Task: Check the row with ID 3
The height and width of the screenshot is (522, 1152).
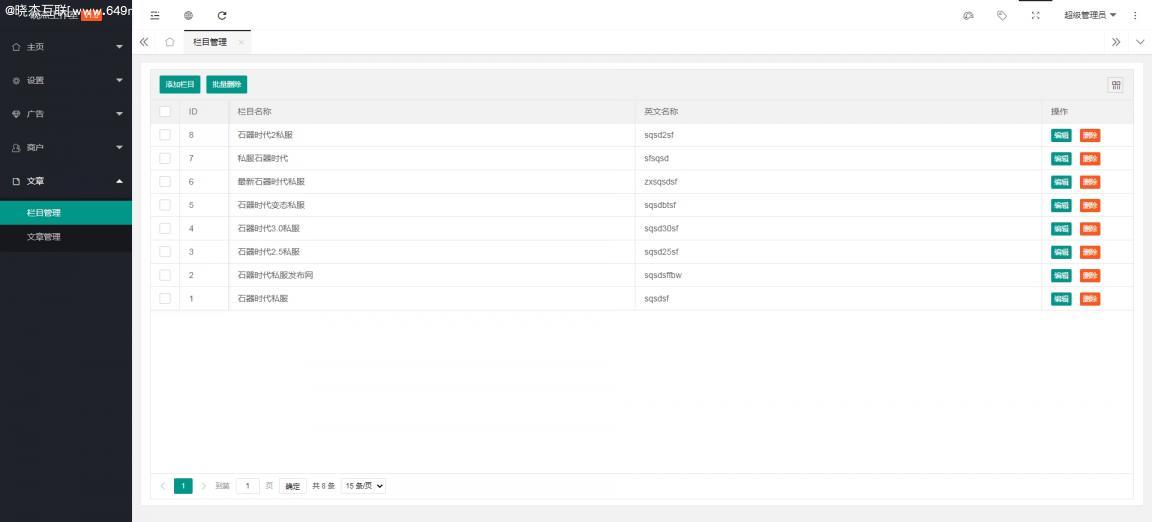Action: (x=165, y=252)
